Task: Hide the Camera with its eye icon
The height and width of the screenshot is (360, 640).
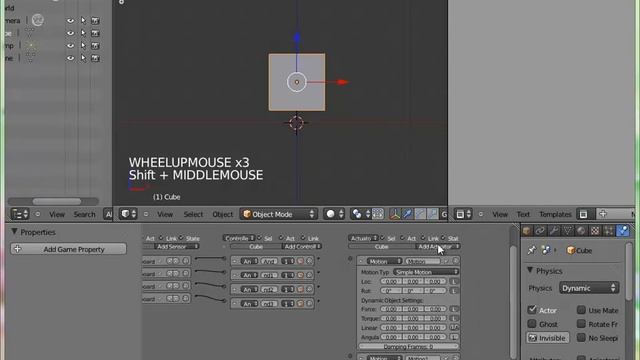Action: click(71, 20)
